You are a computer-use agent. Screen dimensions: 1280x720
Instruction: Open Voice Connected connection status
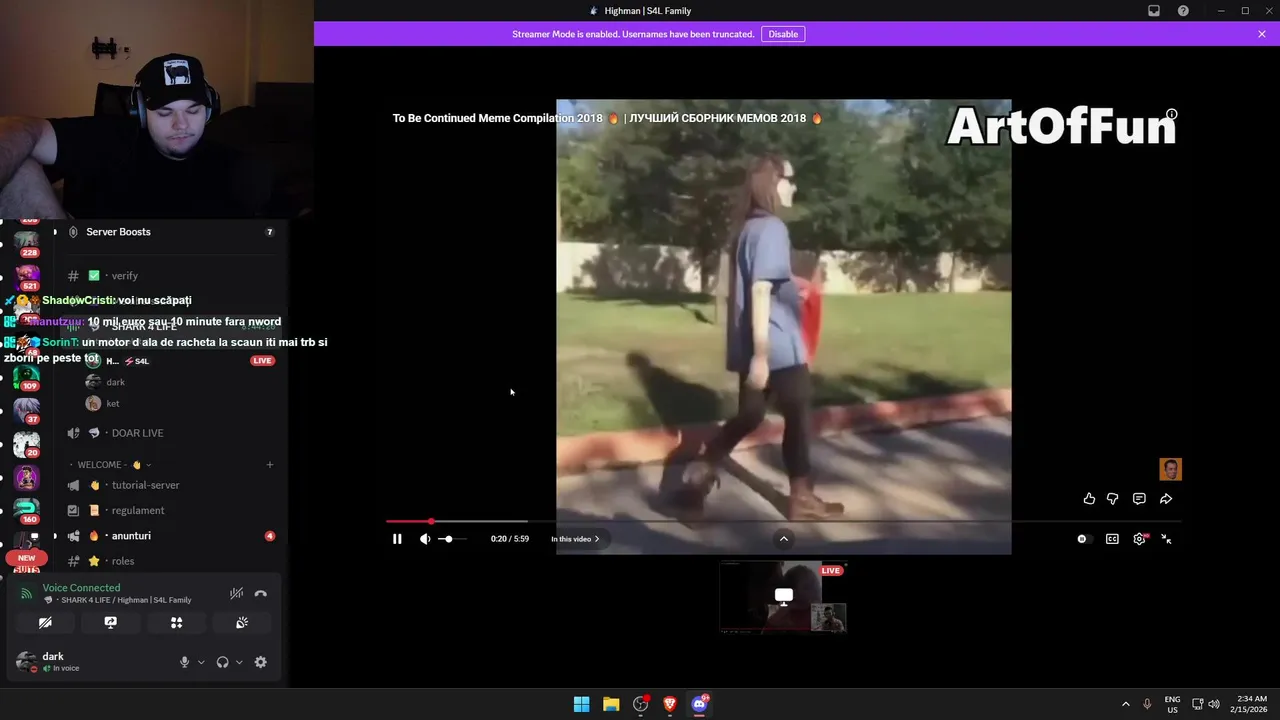(81, 588)
